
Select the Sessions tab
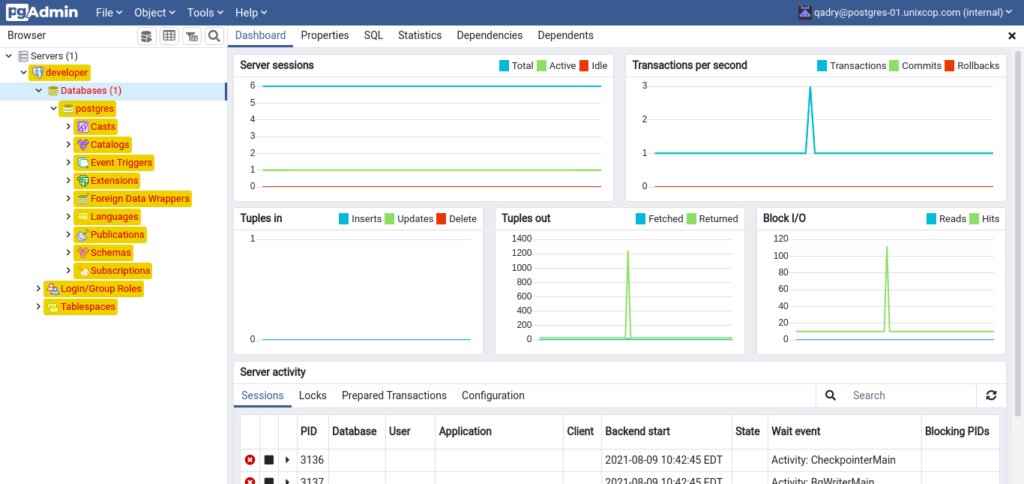[263, 395]
